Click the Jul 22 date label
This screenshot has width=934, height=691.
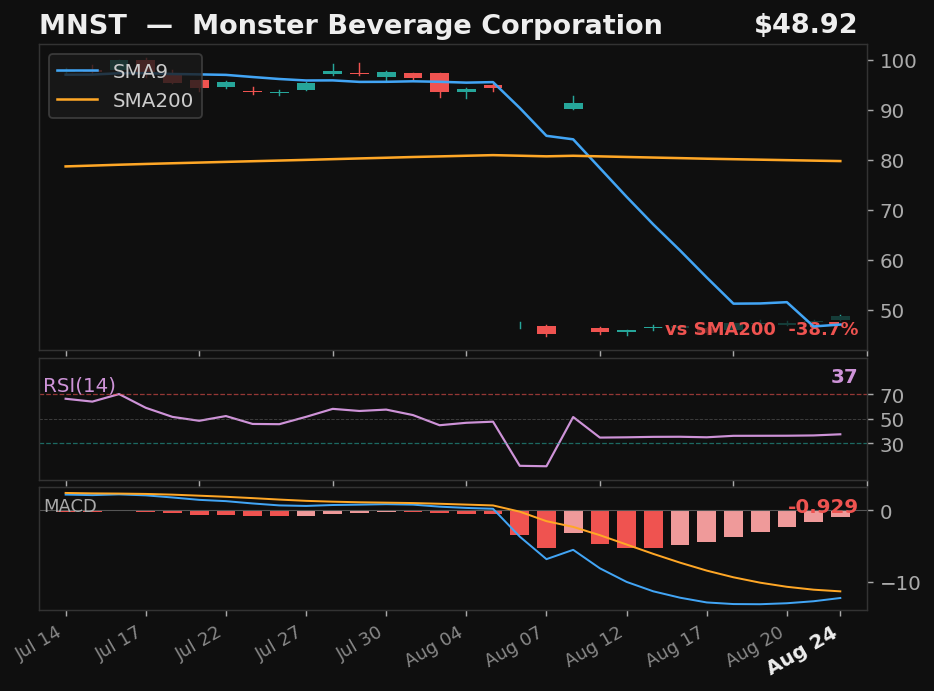tap(199, 644)
